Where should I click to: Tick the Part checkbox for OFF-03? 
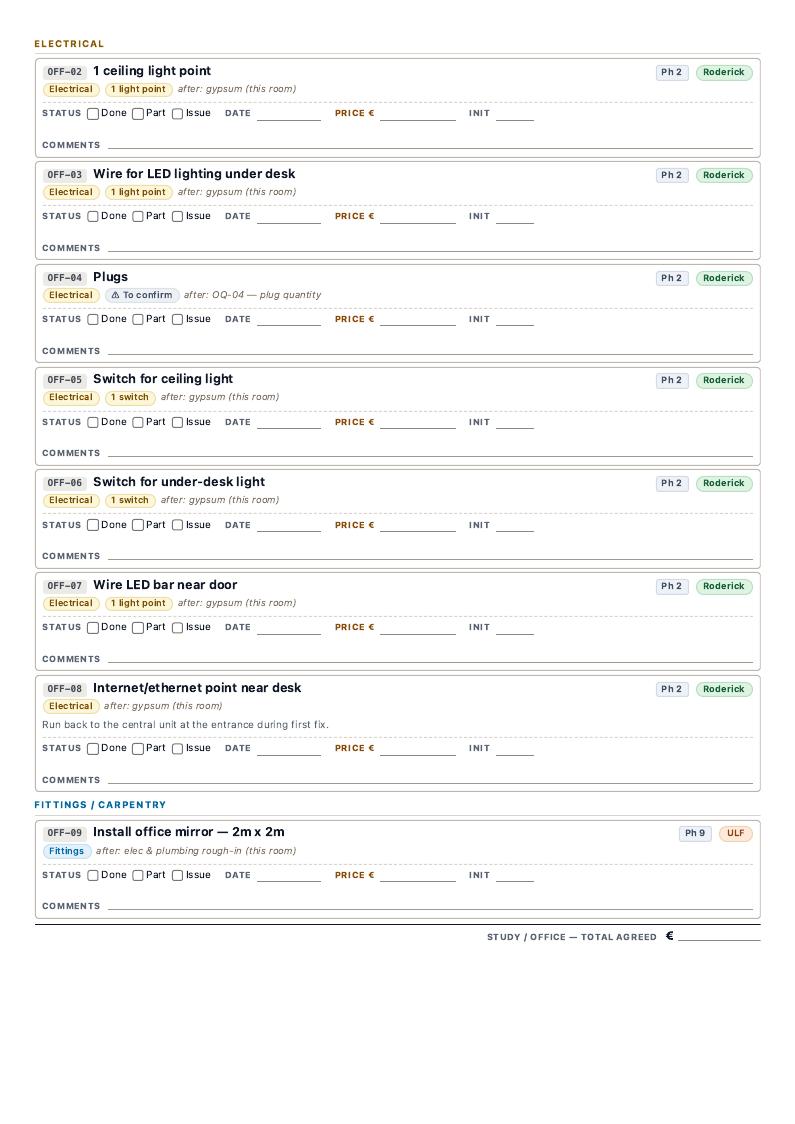(x=138, y=216)
